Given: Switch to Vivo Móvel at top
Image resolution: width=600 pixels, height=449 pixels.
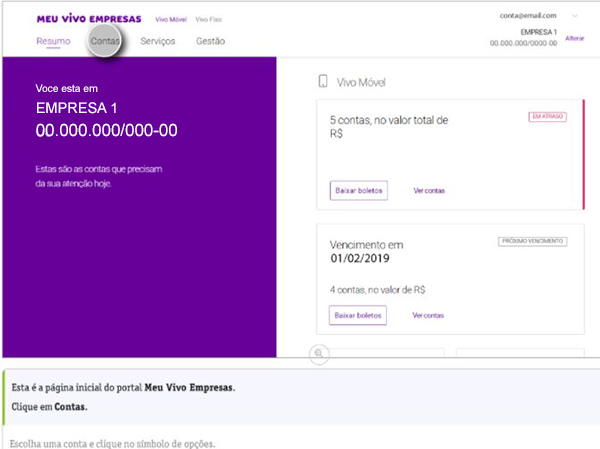Looking at the screenshot, I should (x=171, y=19).
